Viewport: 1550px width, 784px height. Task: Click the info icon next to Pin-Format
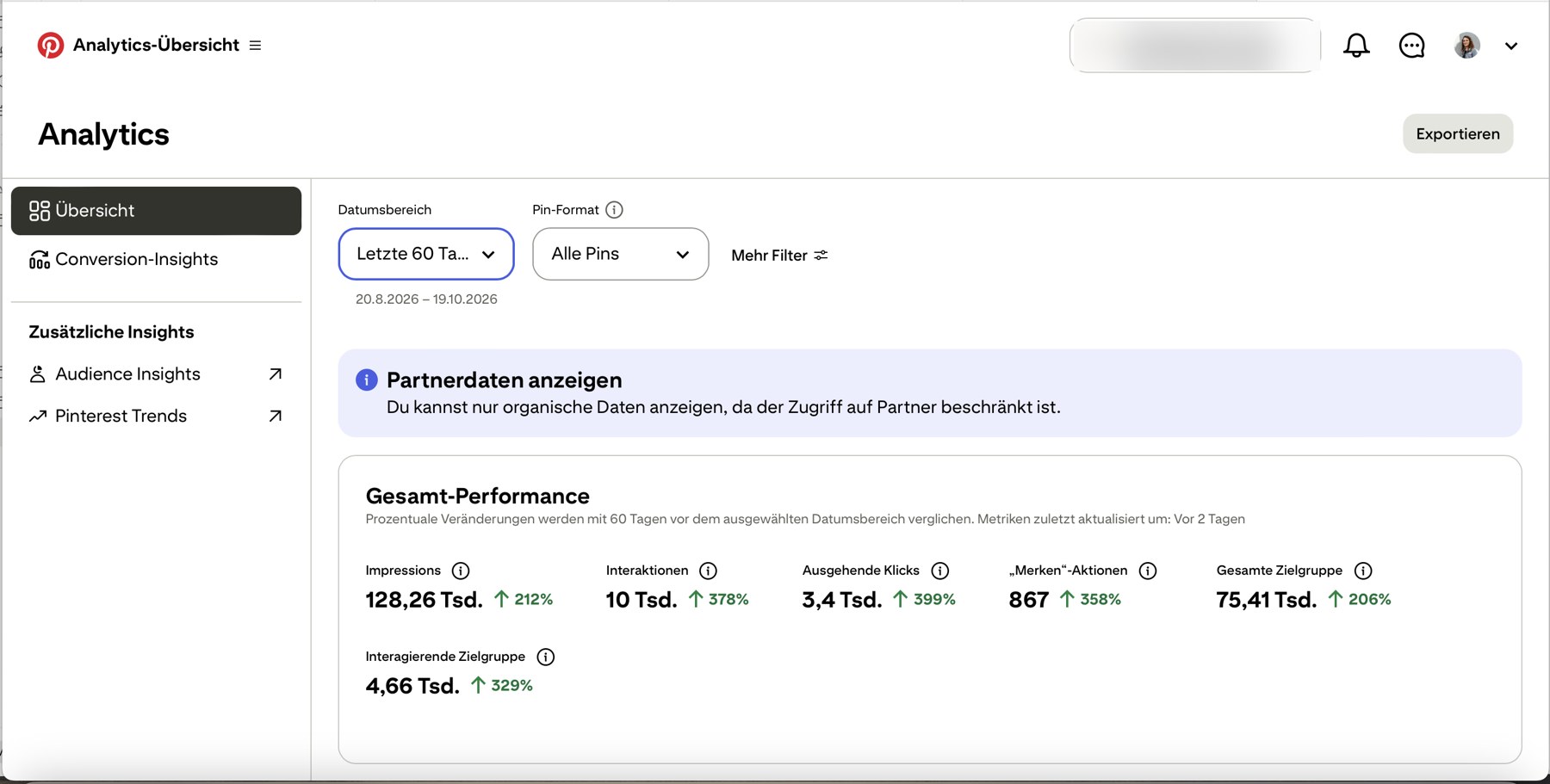pos(614,210)
